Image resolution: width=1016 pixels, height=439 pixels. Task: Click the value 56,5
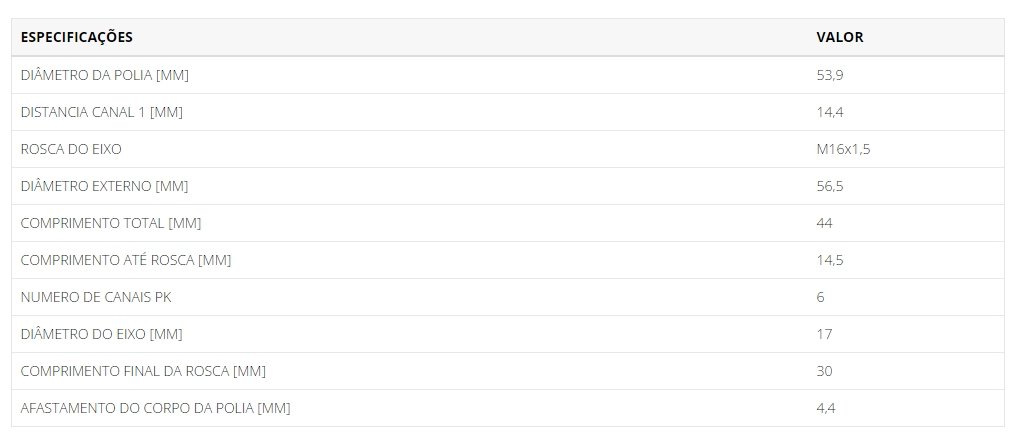[x=830, y=186]
